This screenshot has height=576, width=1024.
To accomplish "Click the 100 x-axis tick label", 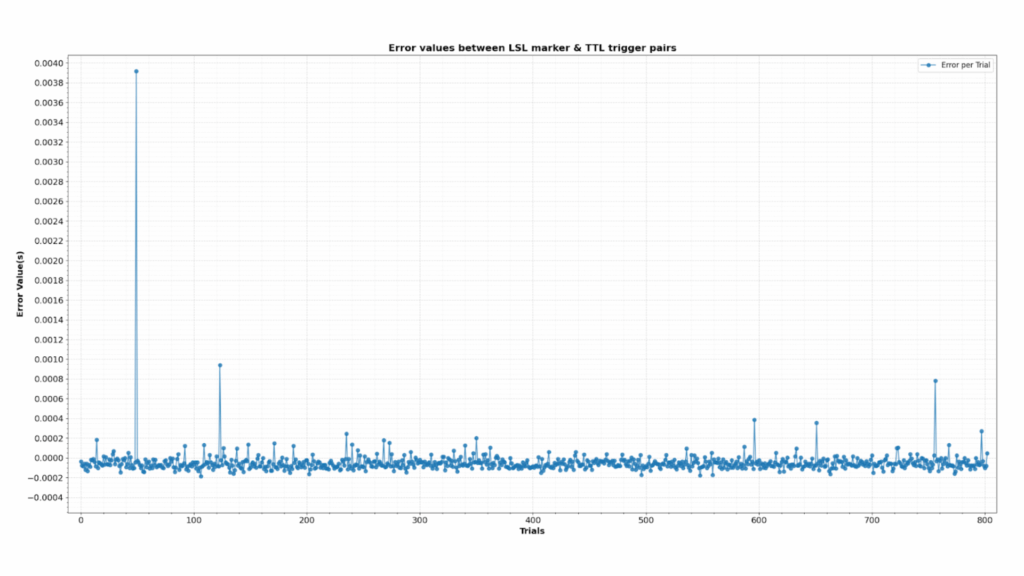I will (194, 520).
